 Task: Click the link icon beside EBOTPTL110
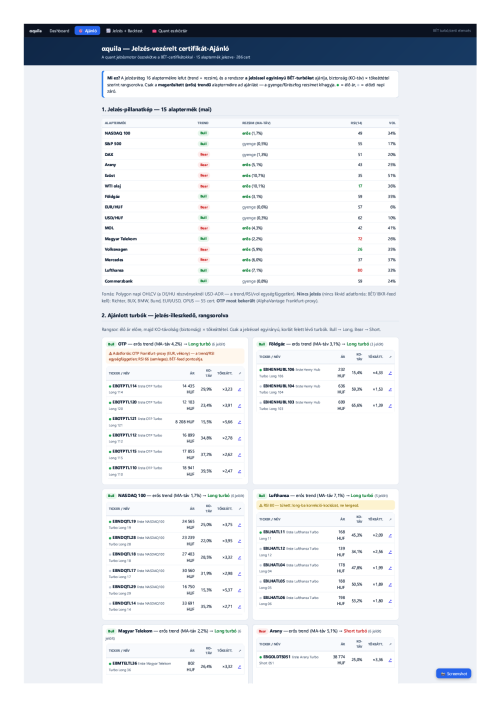[x=239, y=471]
